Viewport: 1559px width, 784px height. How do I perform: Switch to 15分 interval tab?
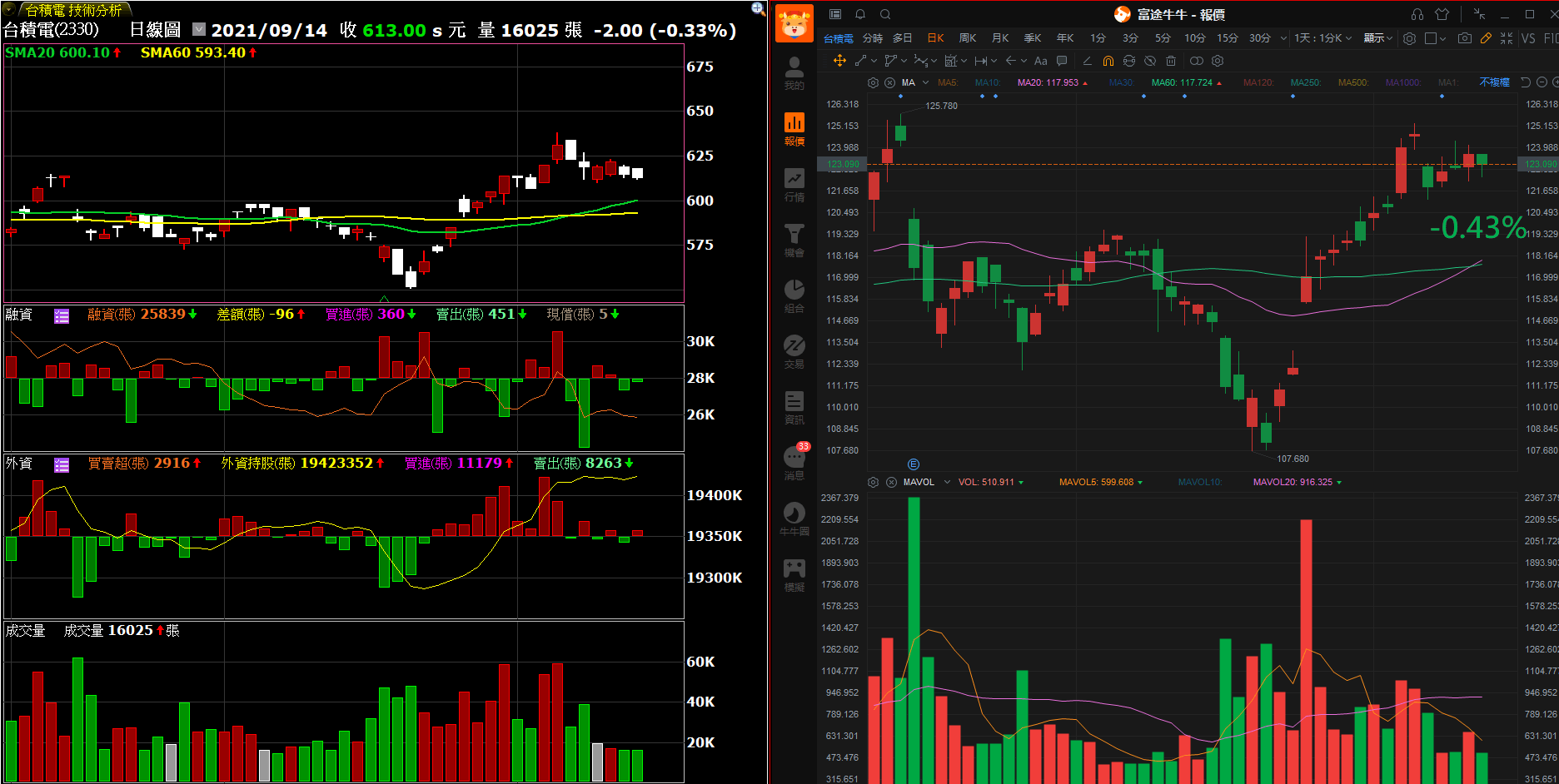click(1228, 38)
